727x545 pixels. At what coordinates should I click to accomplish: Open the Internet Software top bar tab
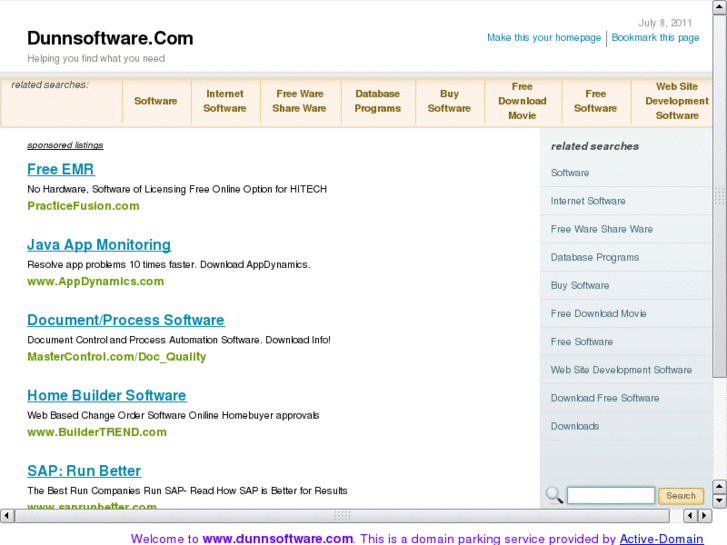tap(225, 101)
